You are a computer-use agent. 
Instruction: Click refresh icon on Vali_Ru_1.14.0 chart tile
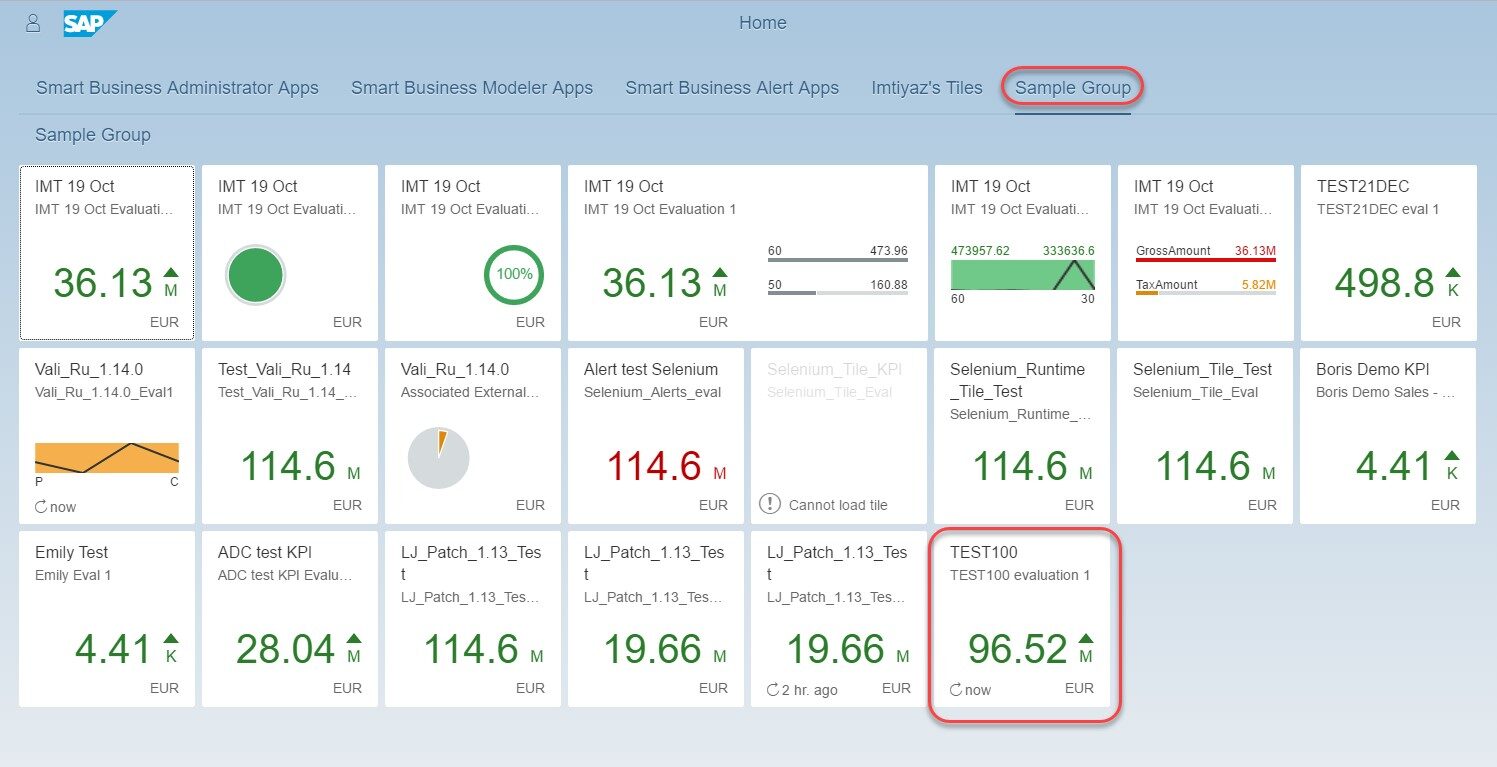coord(41,507)
